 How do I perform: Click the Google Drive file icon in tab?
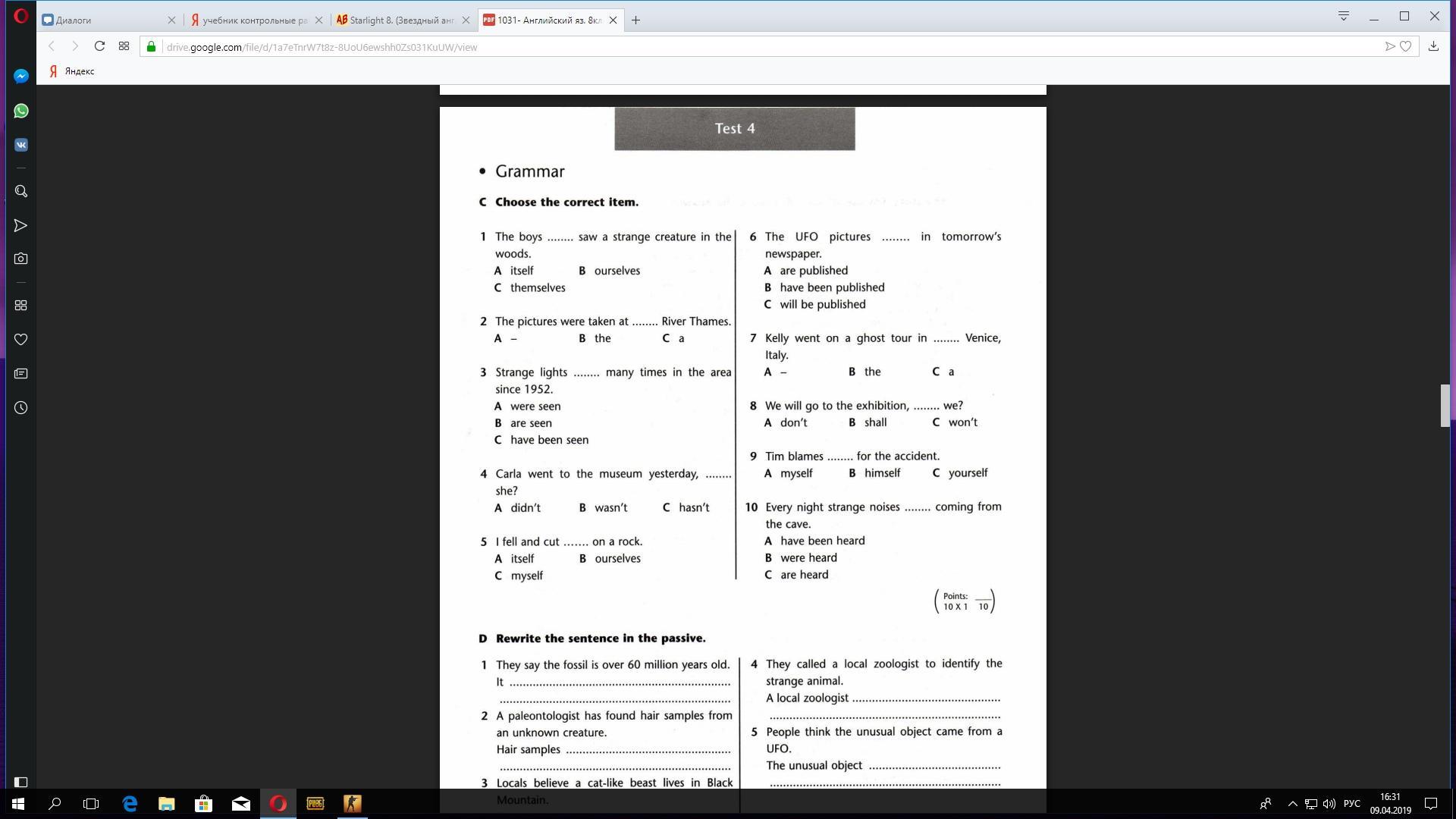pyautogui.click(x=489, y=19)
